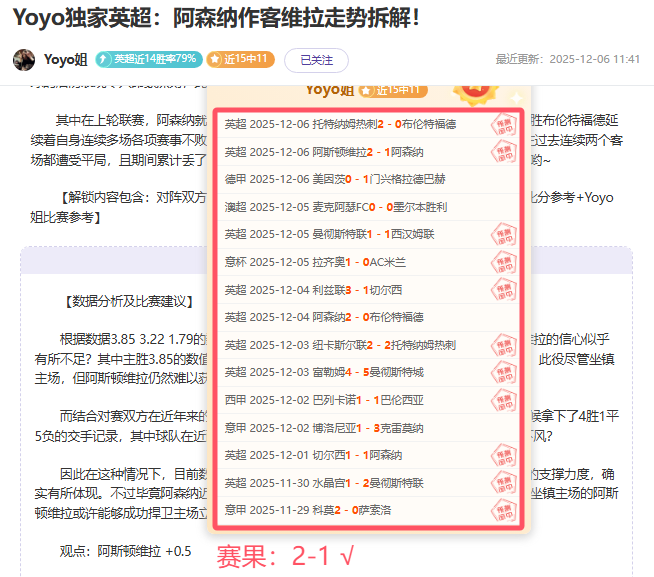Click the 英超近14胜率79% badge

146,59
